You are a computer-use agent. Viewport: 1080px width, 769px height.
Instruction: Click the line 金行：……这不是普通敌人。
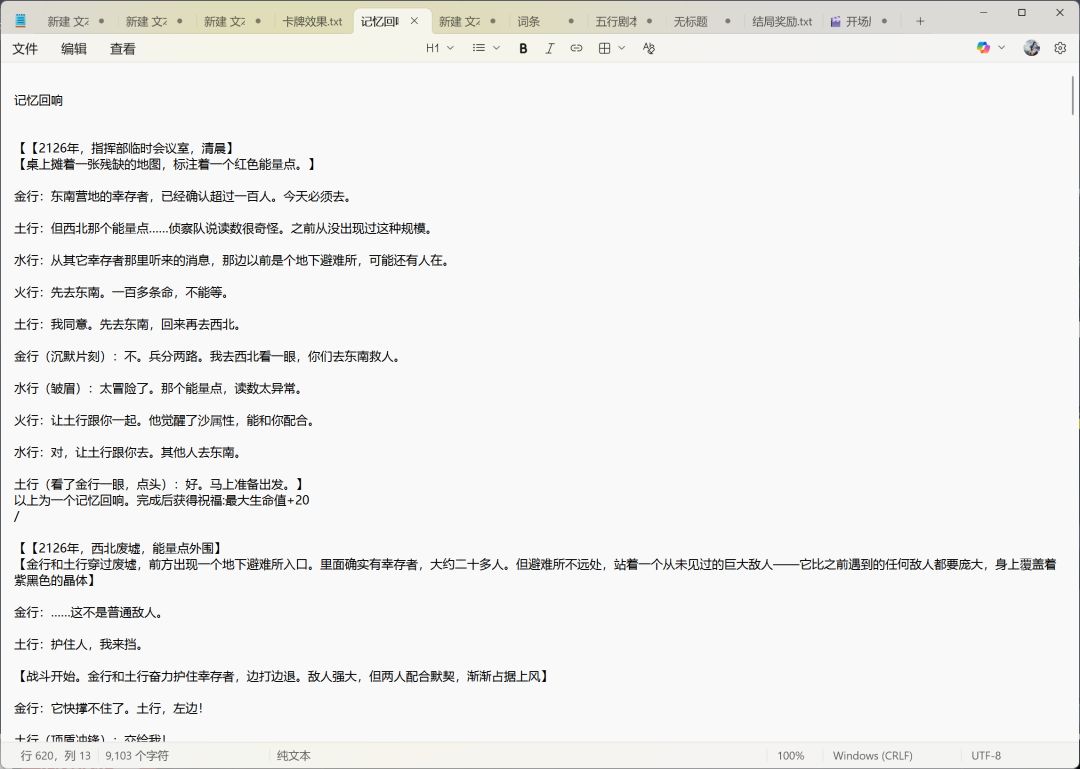89,613
